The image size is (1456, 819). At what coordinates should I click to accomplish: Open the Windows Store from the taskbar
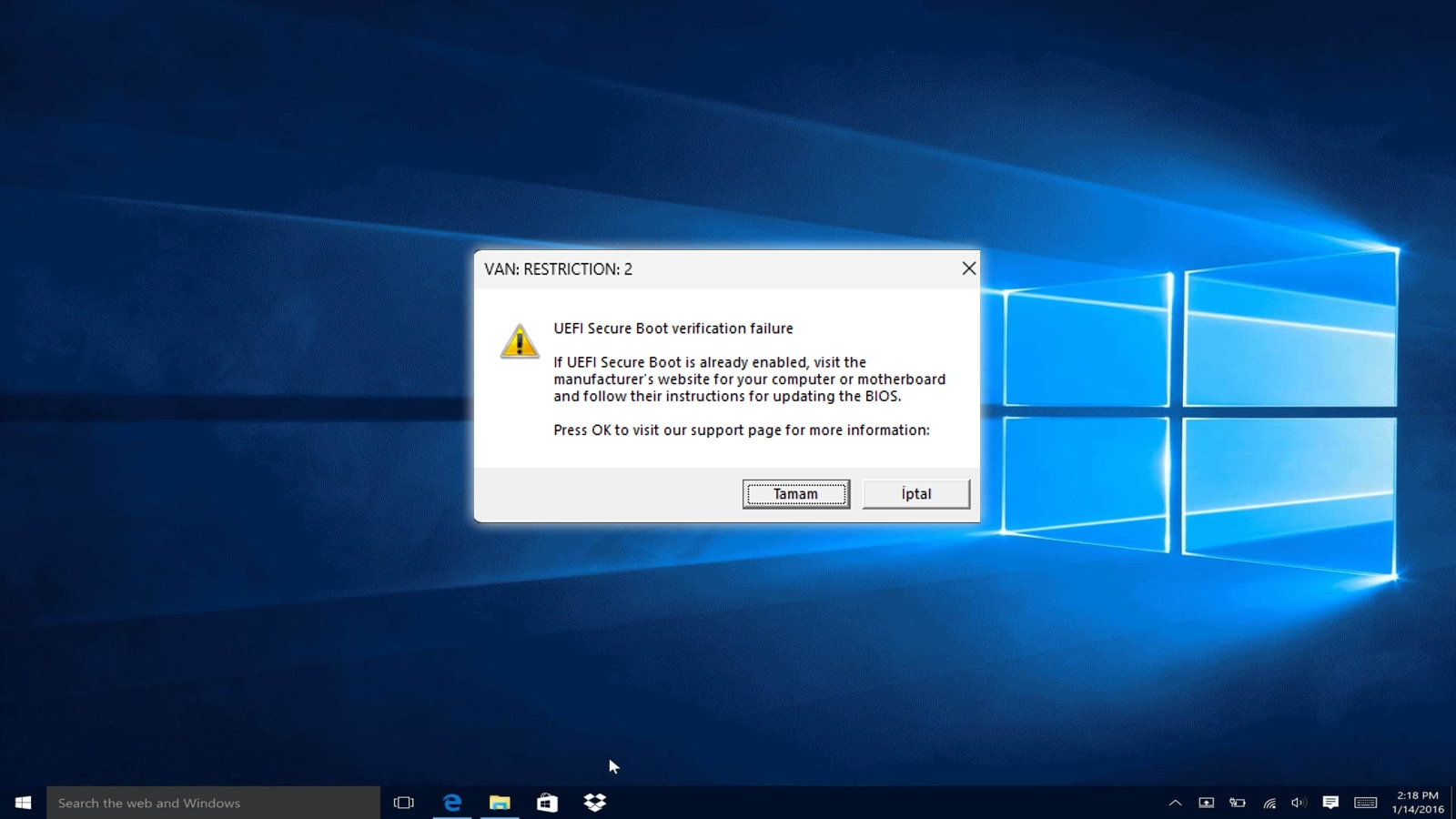pyautogui.click(x=547, y=803)
